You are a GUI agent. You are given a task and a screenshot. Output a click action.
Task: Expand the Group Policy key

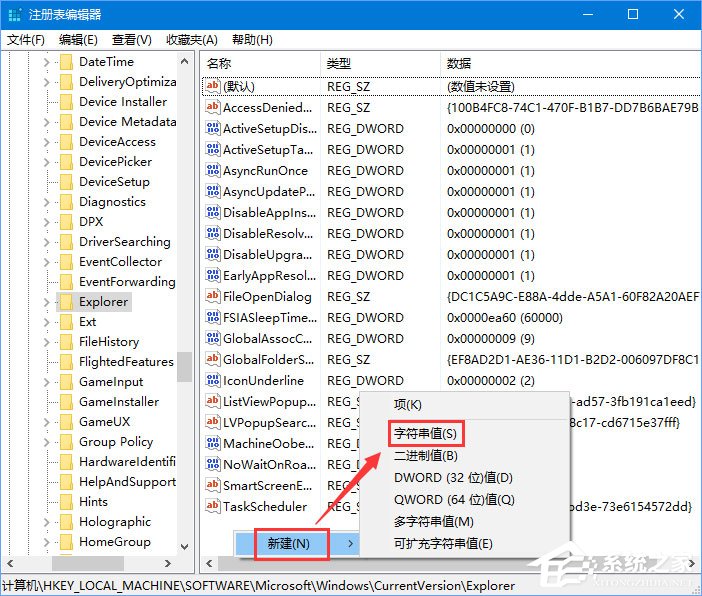coord(47,442)
